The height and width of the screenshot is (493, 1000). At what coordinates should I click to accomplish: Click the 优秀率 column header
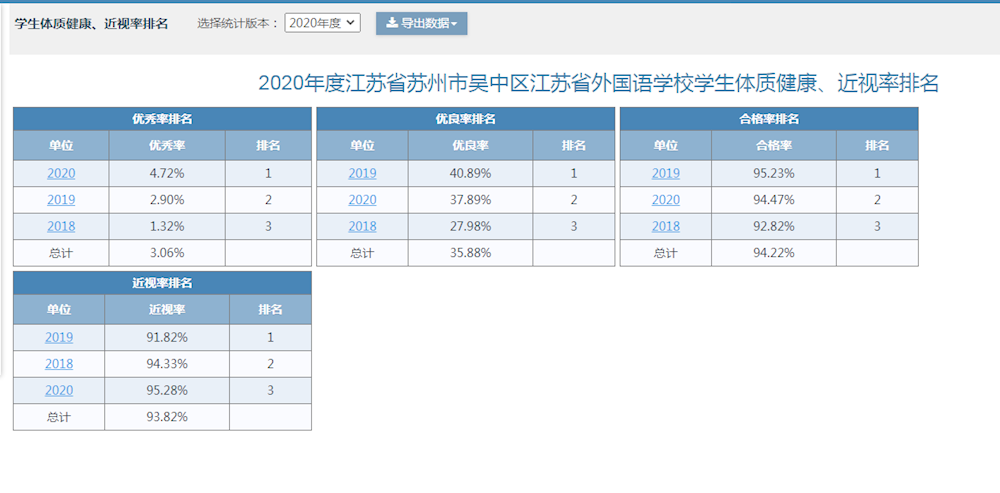pos(167,145)
